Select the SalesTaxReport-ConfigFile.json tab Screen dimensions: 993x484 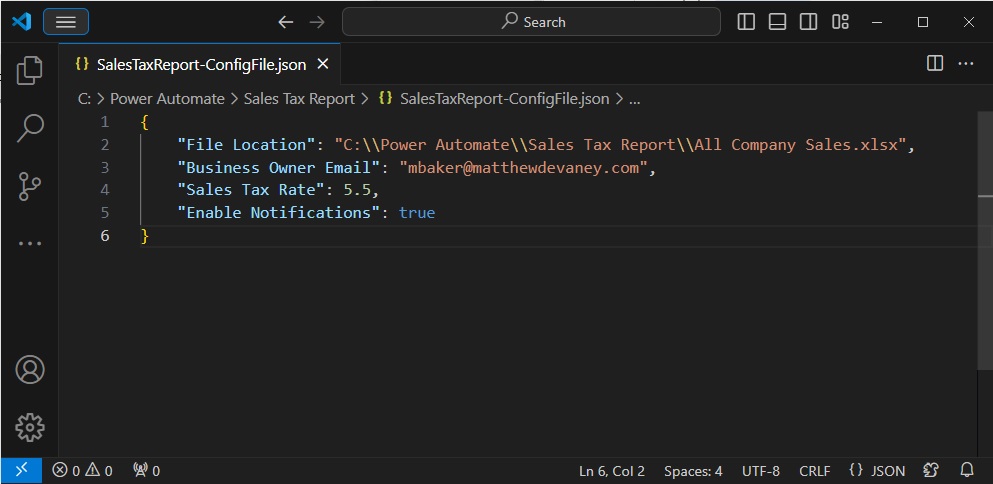pos(199,64)
